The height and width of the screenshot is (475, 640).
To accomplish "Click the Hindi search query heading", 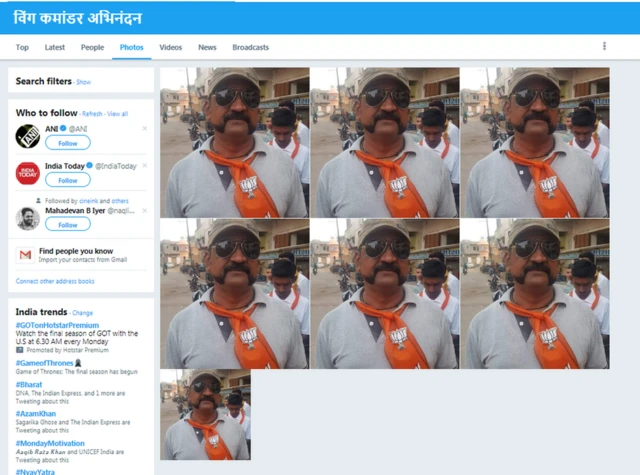I will (x=78, y=18).
